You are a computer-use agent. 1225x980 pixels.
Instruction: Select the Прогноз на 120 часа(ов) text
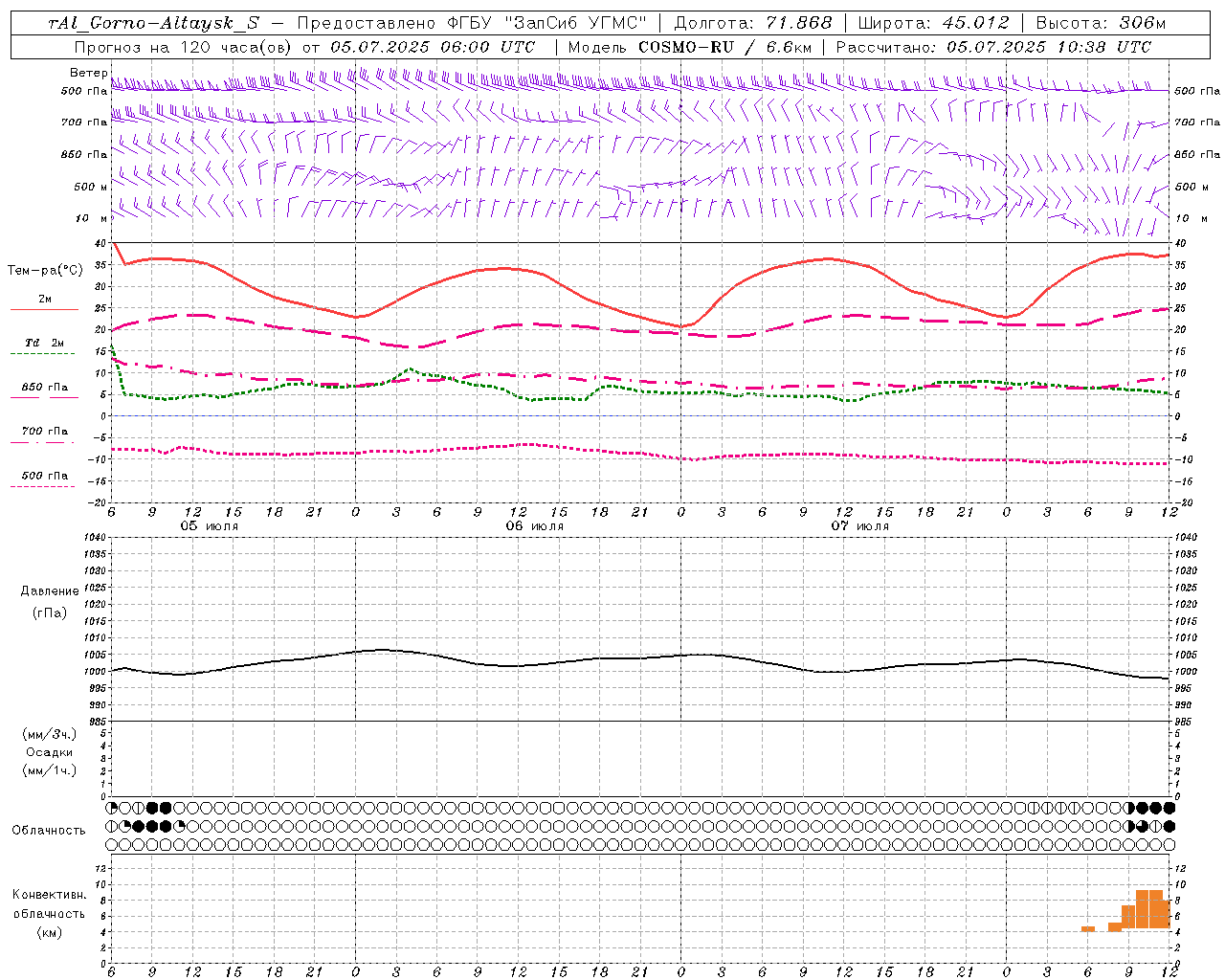click(185, 47)
